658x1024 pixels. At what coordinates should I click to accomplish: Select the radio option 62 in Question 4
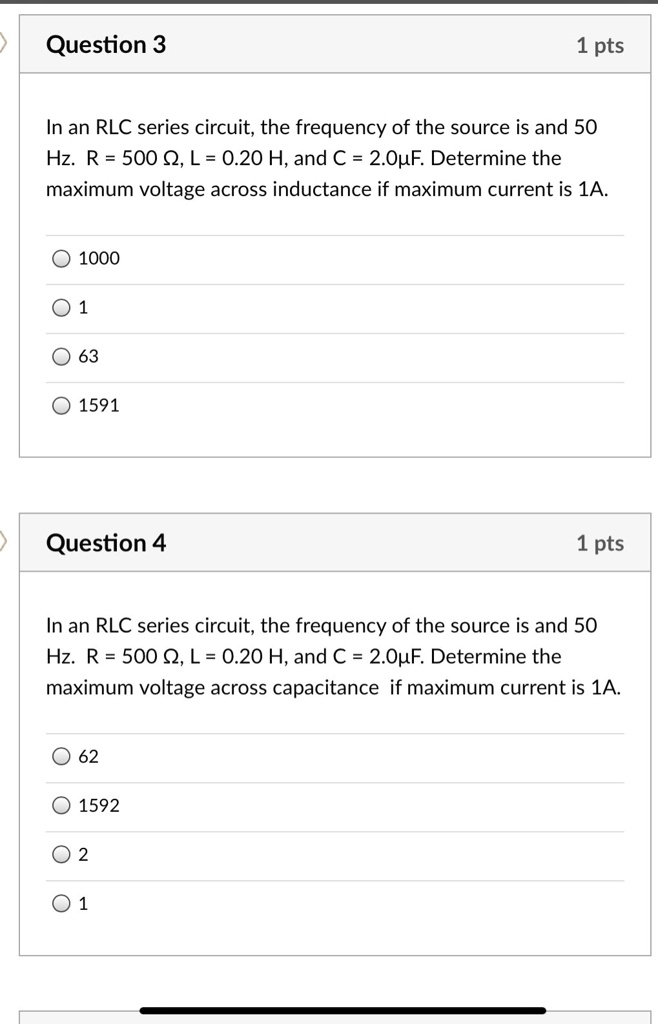[x=61, y=756]
